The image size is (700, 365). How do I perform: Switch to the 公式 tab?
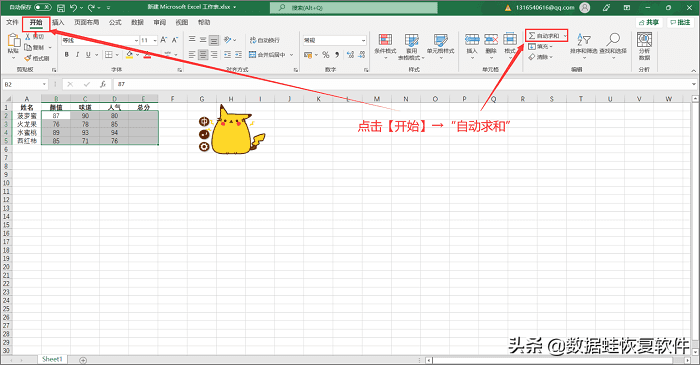[115, 22]
